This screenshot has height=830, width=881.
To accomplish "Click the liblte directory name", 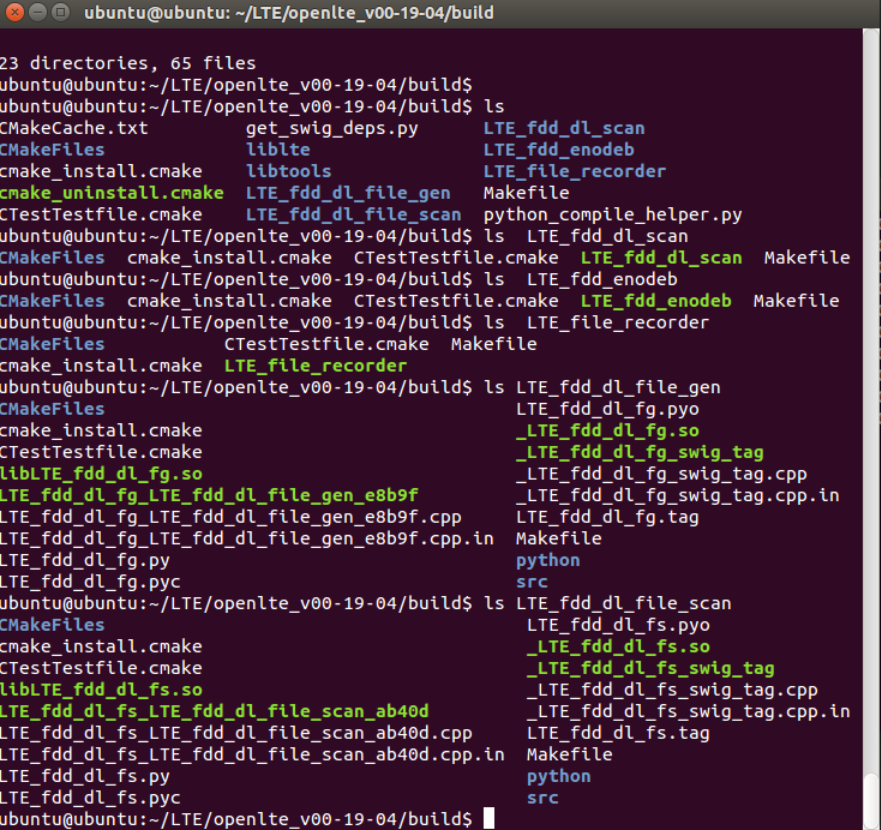I will click(278, 150).
